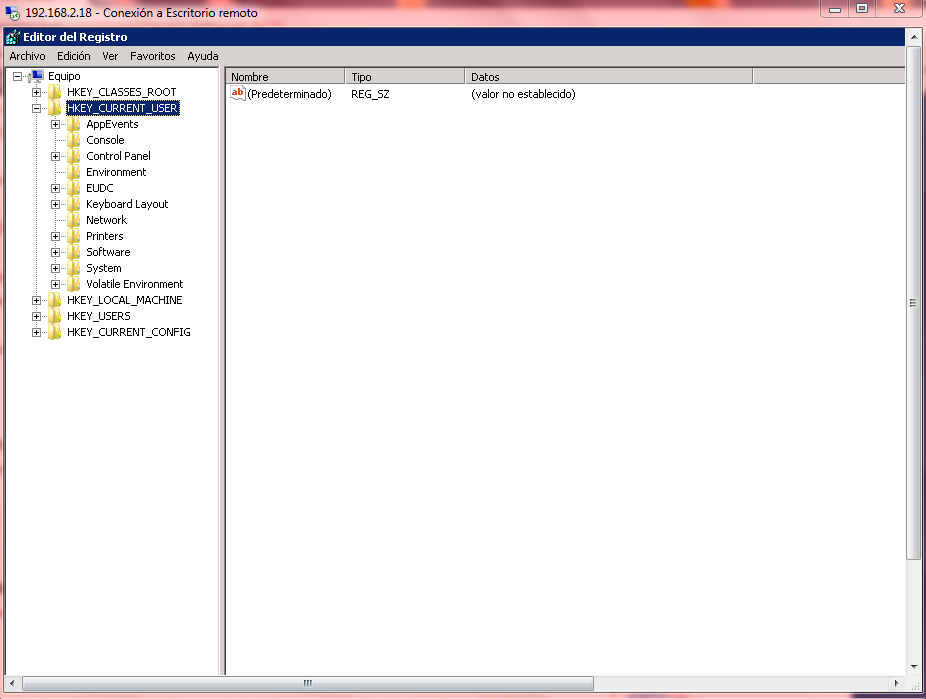Expand the Software key
The width and height of the screenshot is (926, 699).
pyautogui.click(x=56, y=252)
